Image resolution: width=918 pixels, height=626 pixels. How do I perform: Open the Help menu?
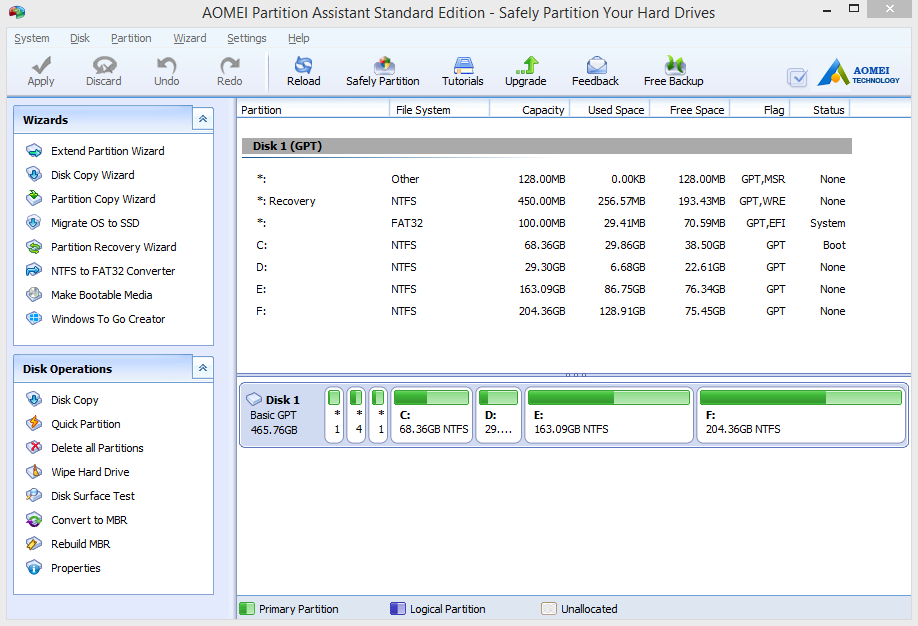pos(299,38)
